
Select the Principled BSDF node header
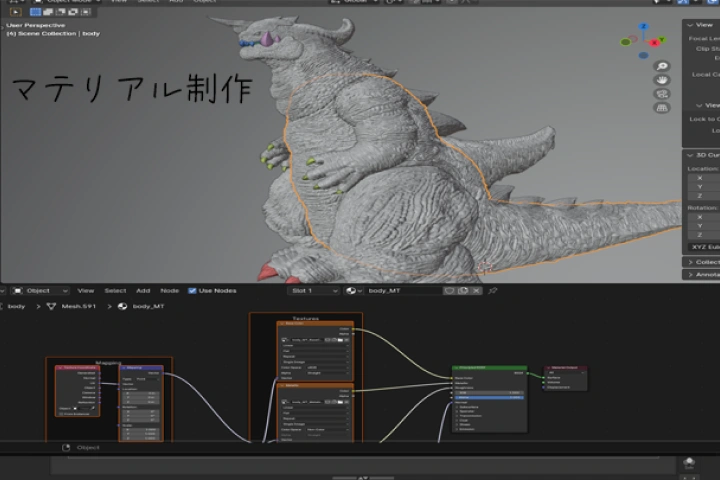[x=489, y=368]
